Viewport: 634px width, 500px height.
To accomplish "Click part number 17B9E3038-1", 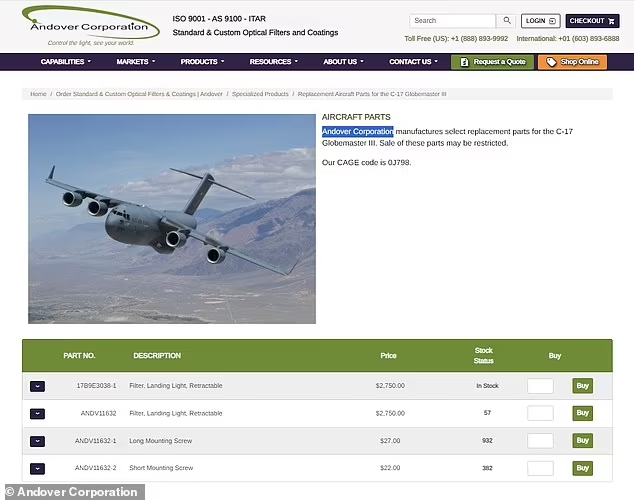I will pos(96,386).
